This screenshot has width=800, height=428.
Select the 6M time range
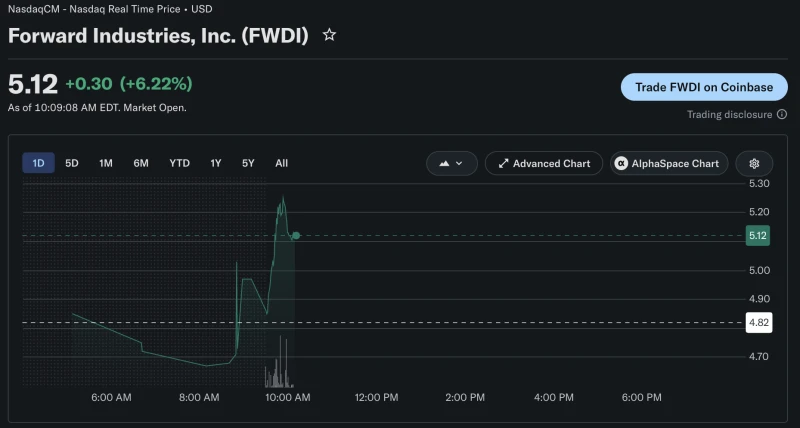pos(141,163)
